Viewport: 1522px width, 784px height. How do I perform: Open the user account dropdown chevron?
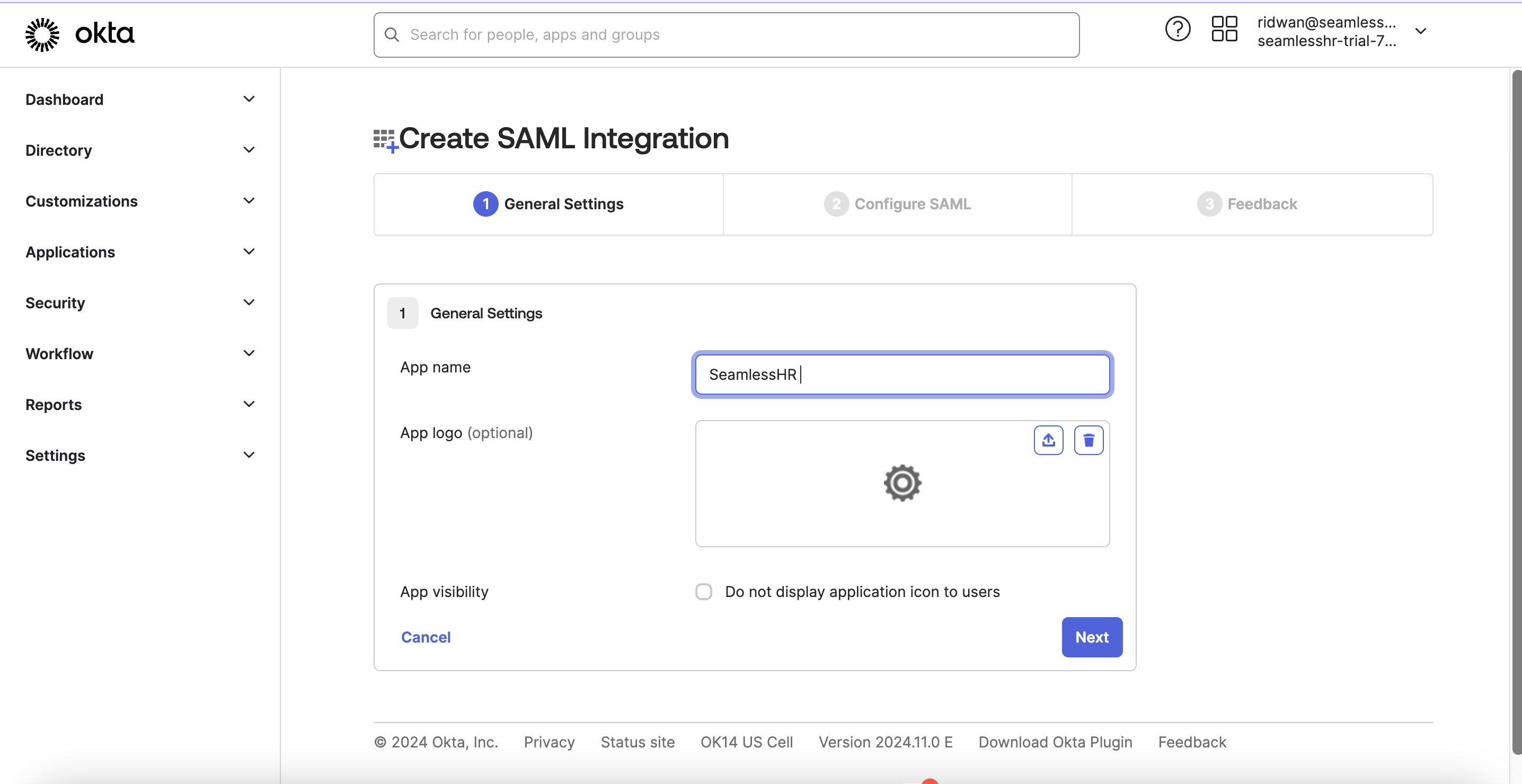point(1420,31)
